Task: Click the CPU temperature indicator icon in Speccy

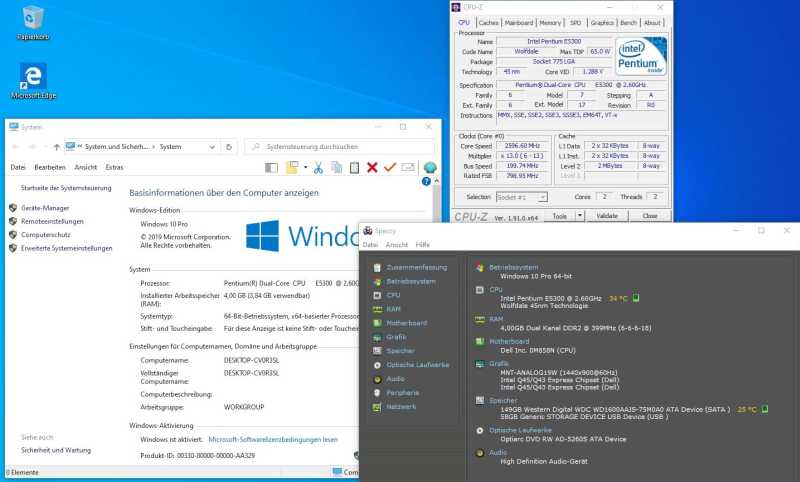Action: 636,298
